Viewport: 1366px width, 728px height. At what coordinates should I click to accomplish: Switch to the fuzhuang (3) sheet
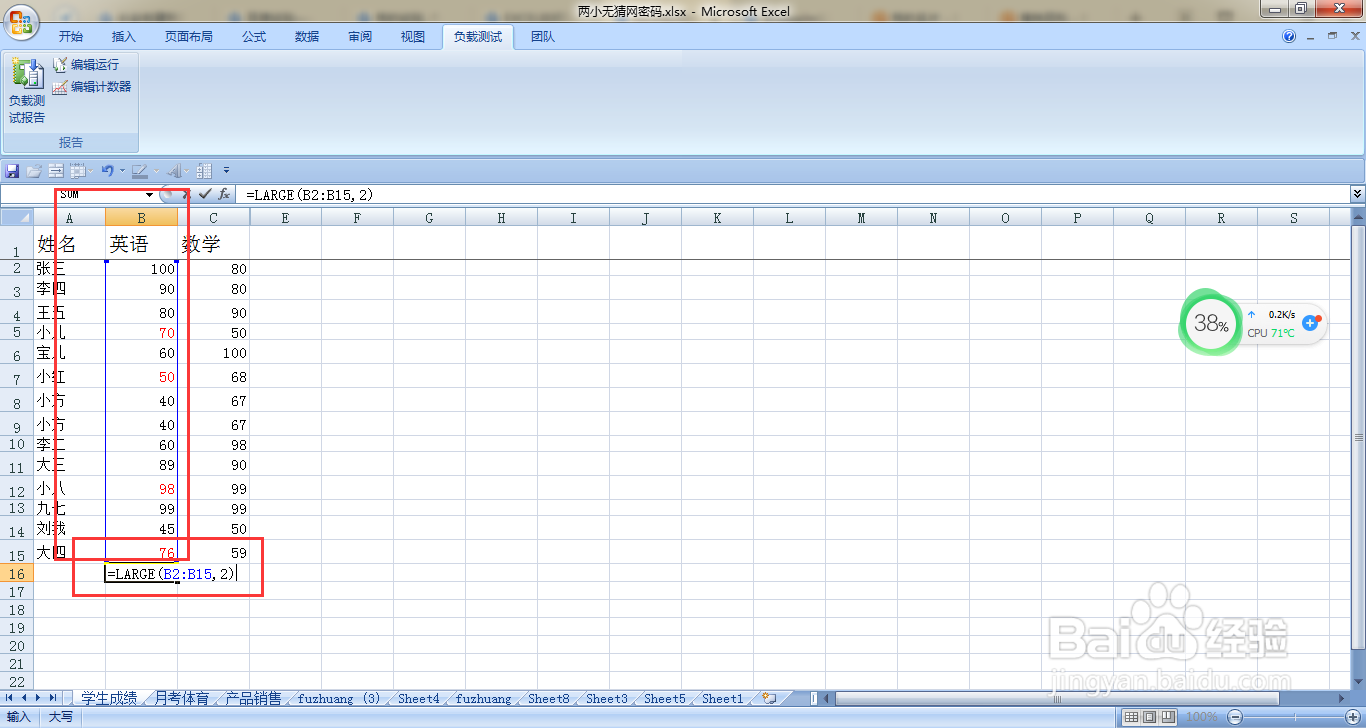point(339,699)
